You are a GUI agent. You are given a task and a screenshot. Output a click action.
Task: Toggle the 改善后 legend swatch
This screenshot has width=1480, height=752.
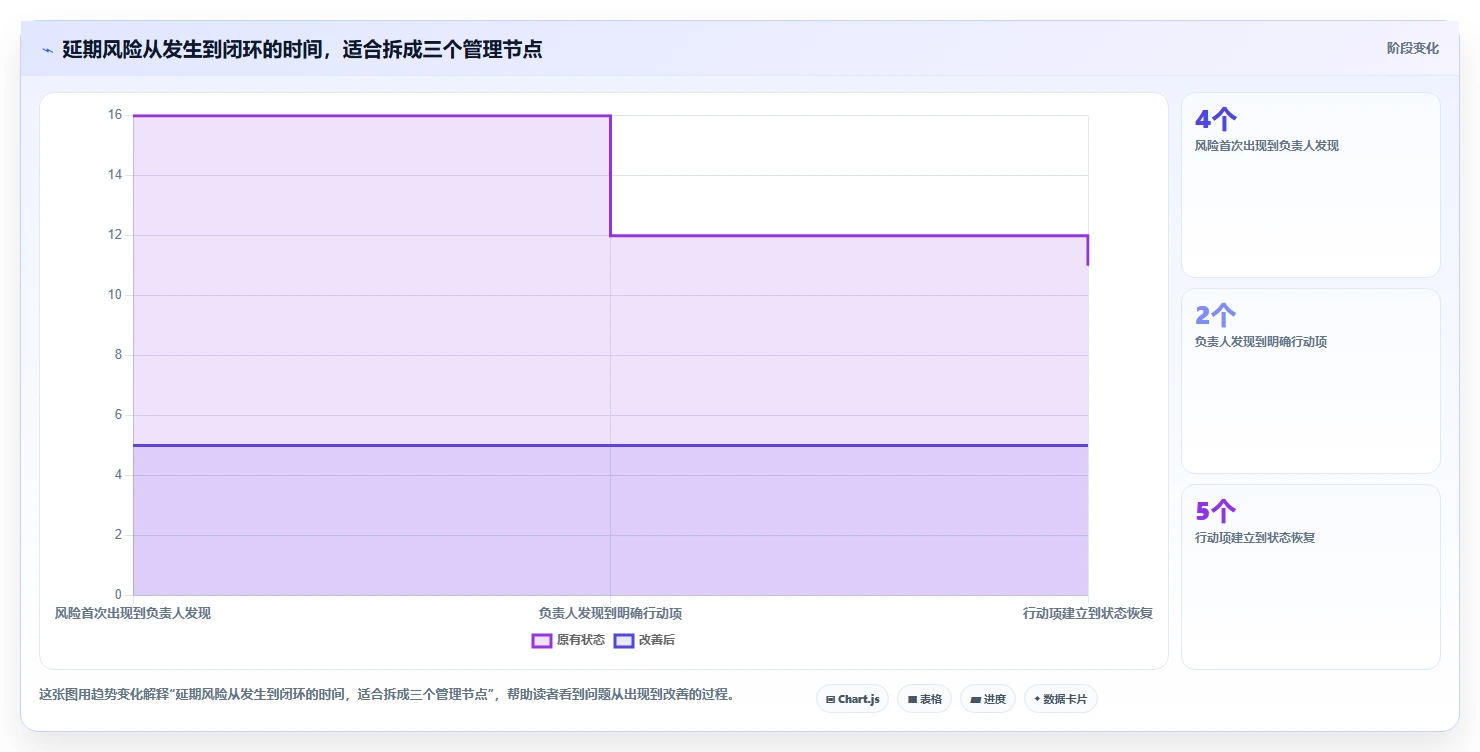(624, 640)
